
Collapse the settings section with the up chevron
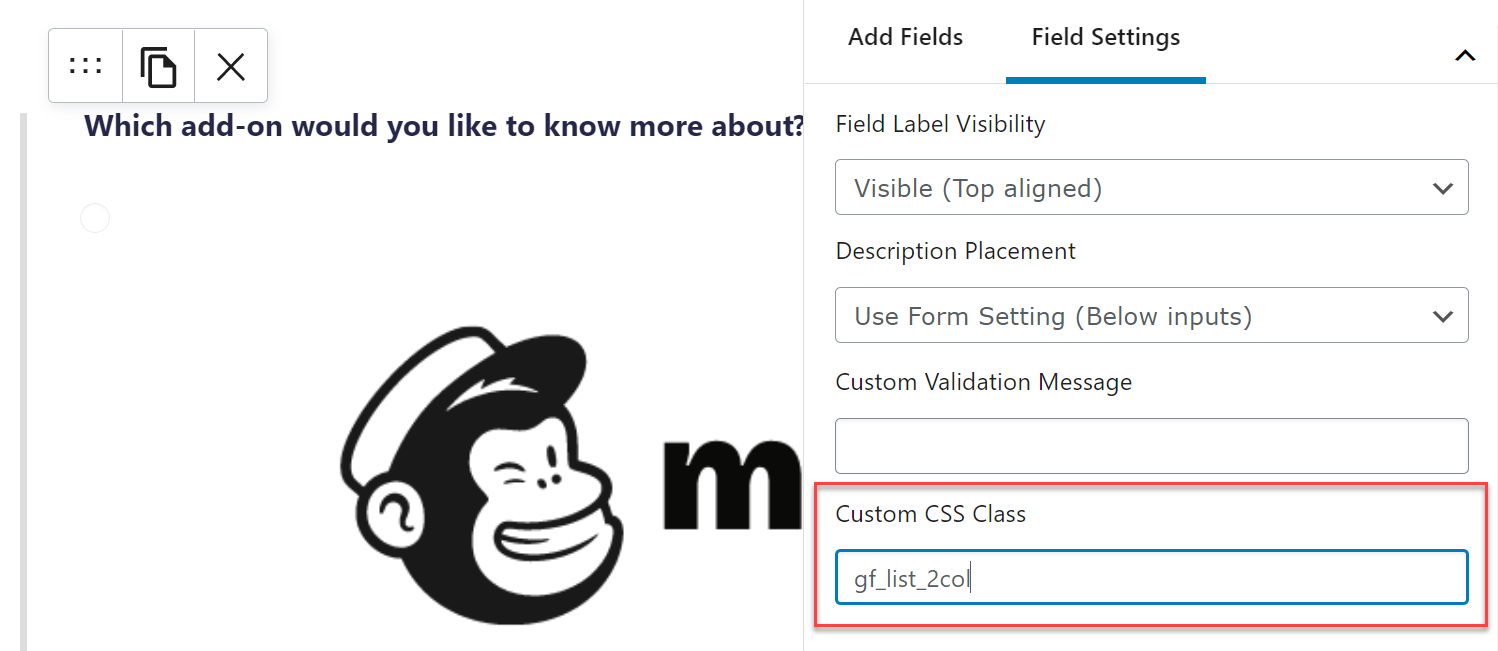click(x=1465, y=56)
